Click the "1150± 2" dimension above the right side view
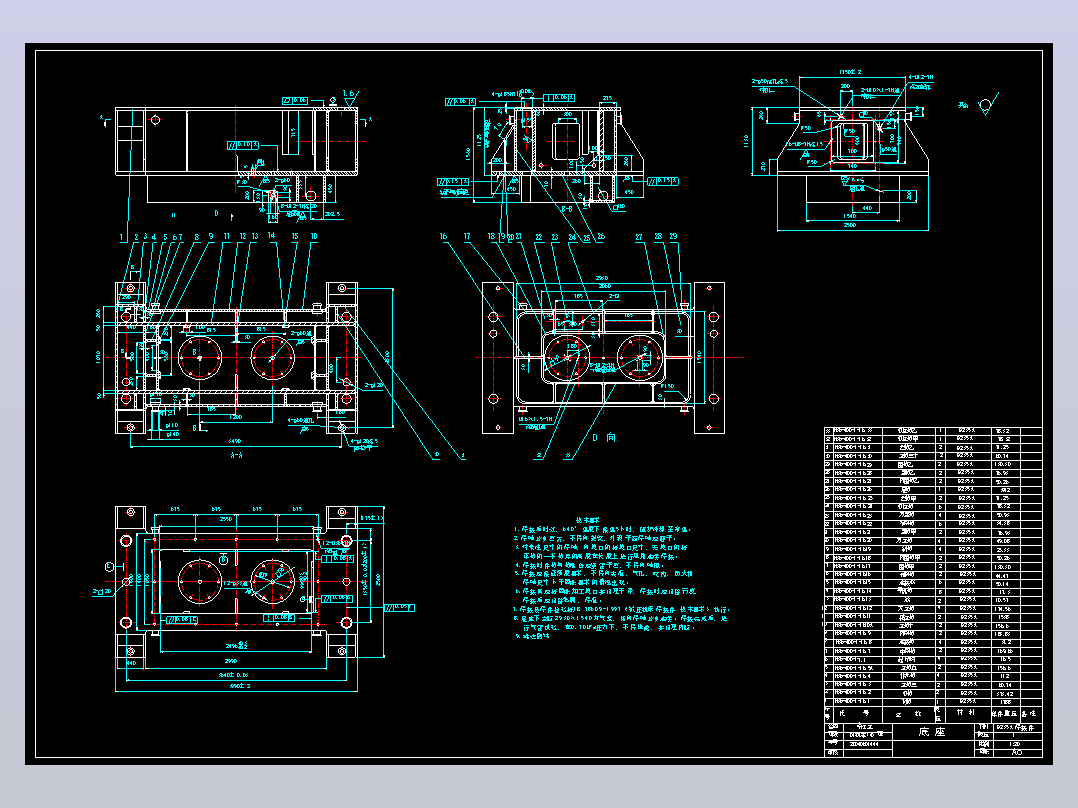This screenshot has height=808, width=1078. click(x=850, y=72)
